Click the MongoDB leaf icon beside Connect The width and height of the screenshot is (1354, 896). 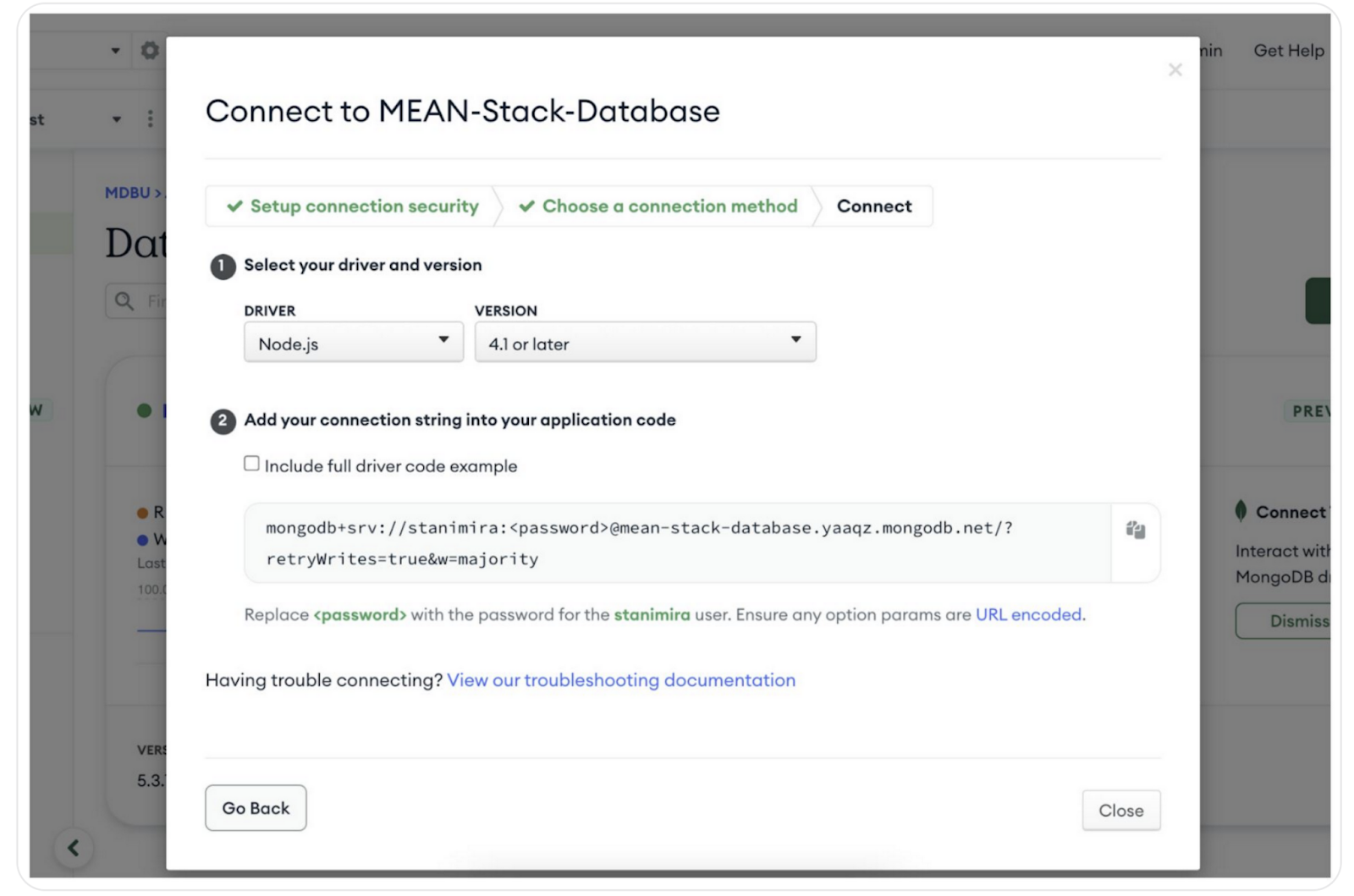click(1241, 511)
